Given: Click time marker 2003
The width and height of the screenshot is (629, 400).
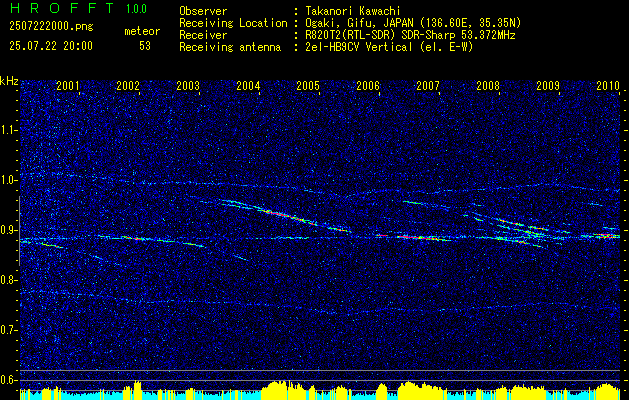Looking at the screenshot, I should click(x=188, y=85).
